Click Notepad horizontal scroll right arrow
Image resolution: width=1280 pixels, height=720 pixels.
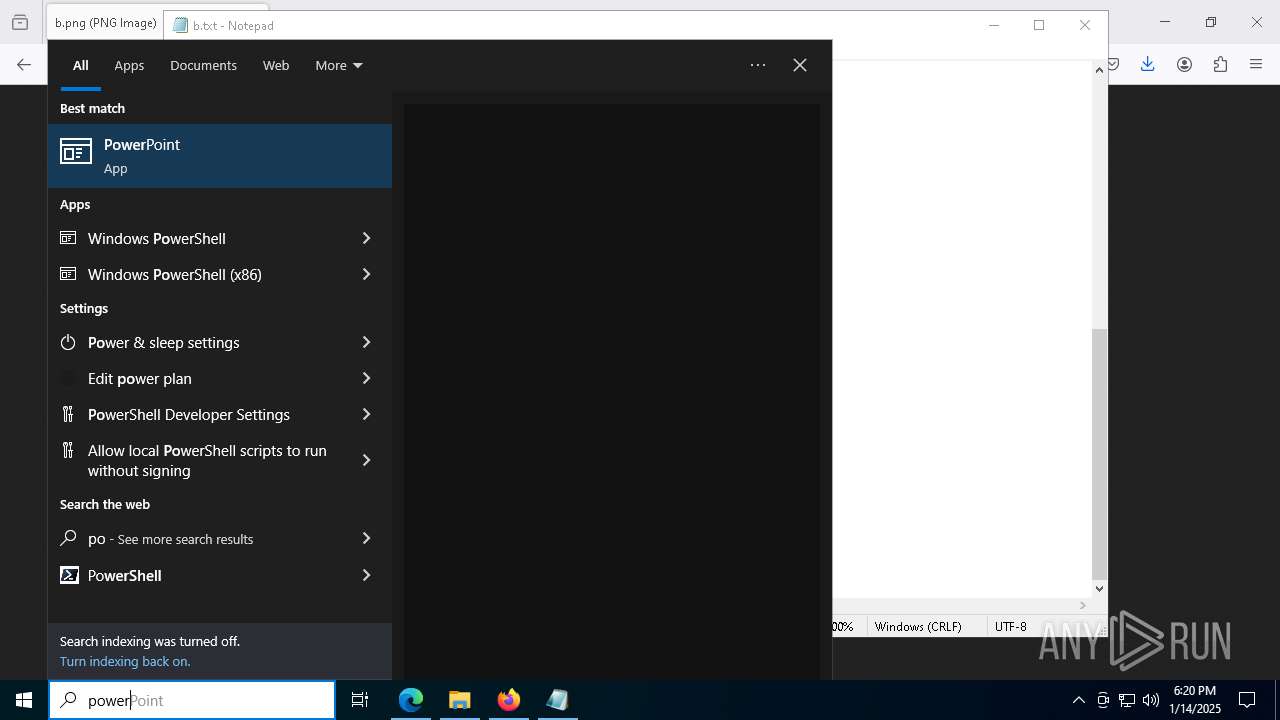(x=1082, y=605)
